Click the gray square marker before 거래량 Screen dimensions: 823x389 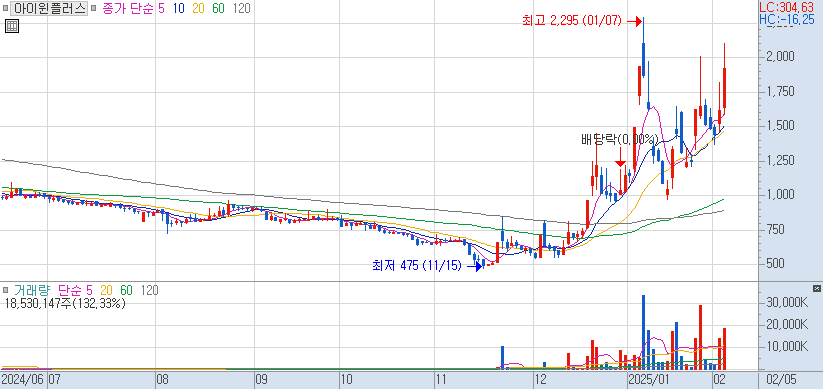point(5,290)
